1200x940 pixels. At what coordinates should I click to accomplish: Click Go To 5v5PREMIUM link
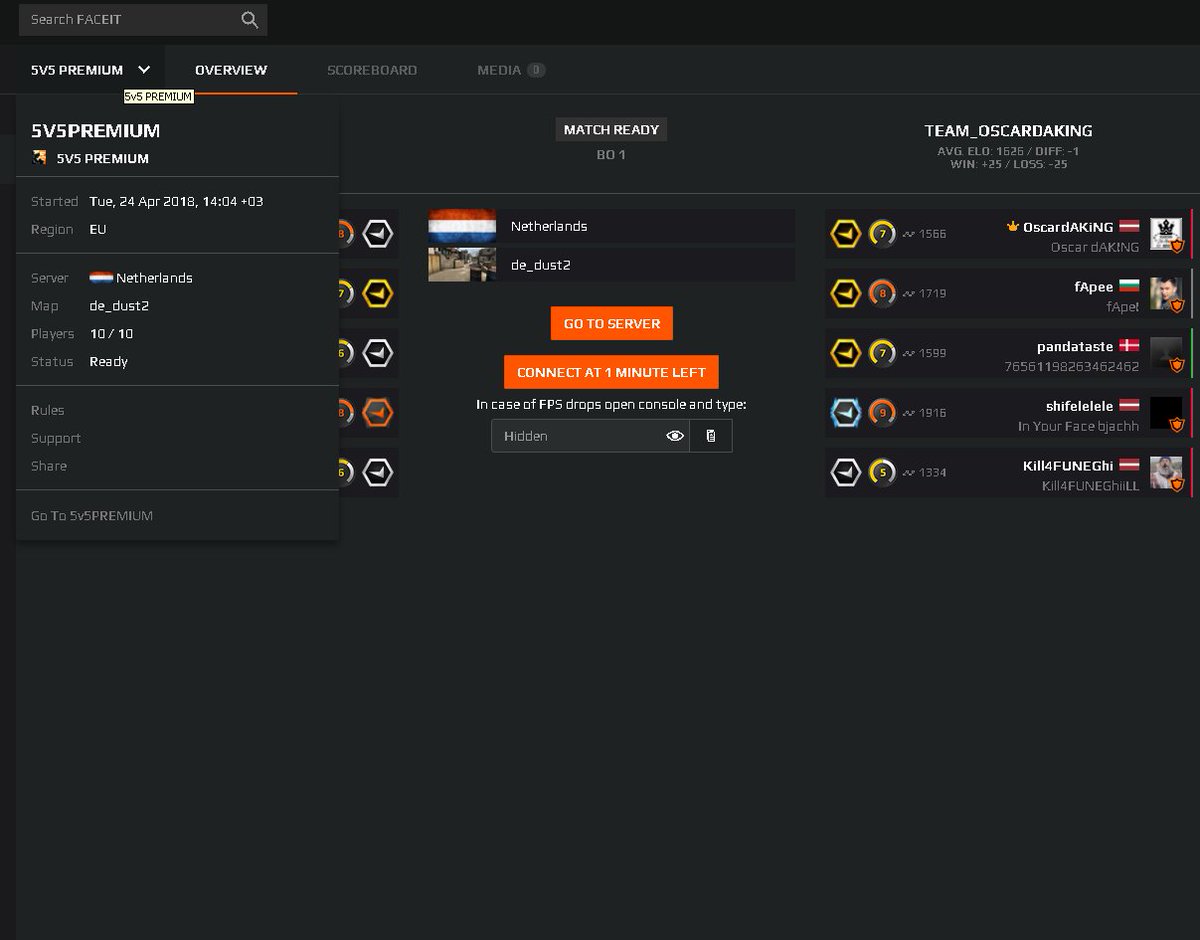point(92,516)
